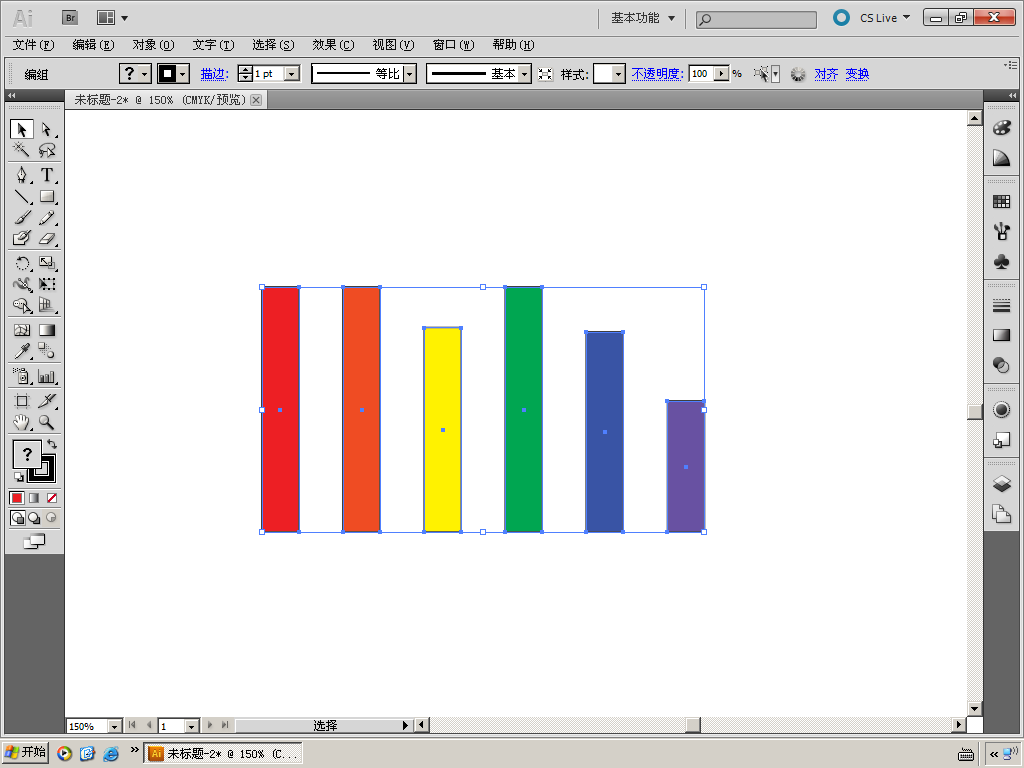Screen dimensions: 1024x768
Task: Select the Hand tool
Action: 22,423
